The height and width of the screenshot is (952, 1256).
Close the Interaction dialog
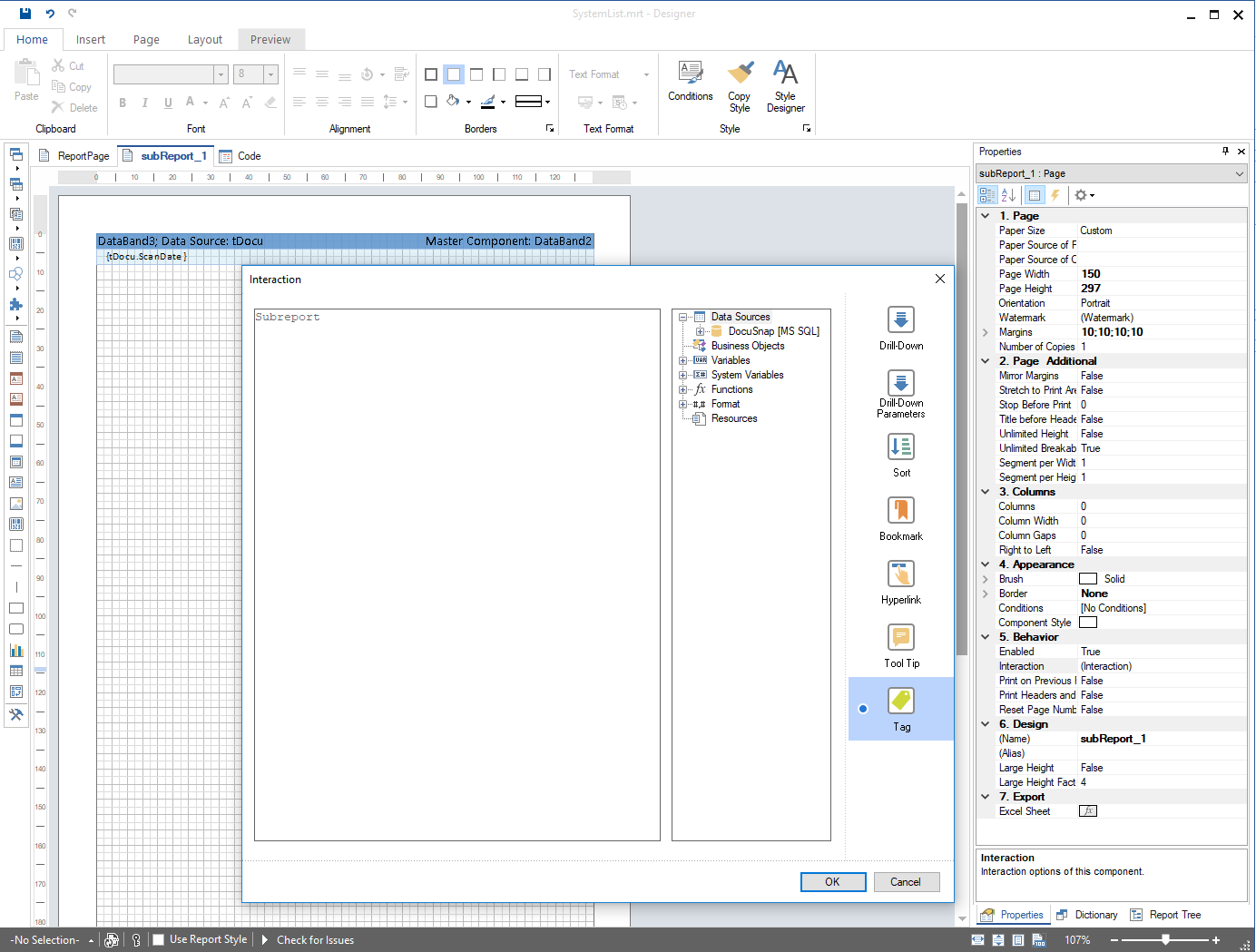[940, 280]
